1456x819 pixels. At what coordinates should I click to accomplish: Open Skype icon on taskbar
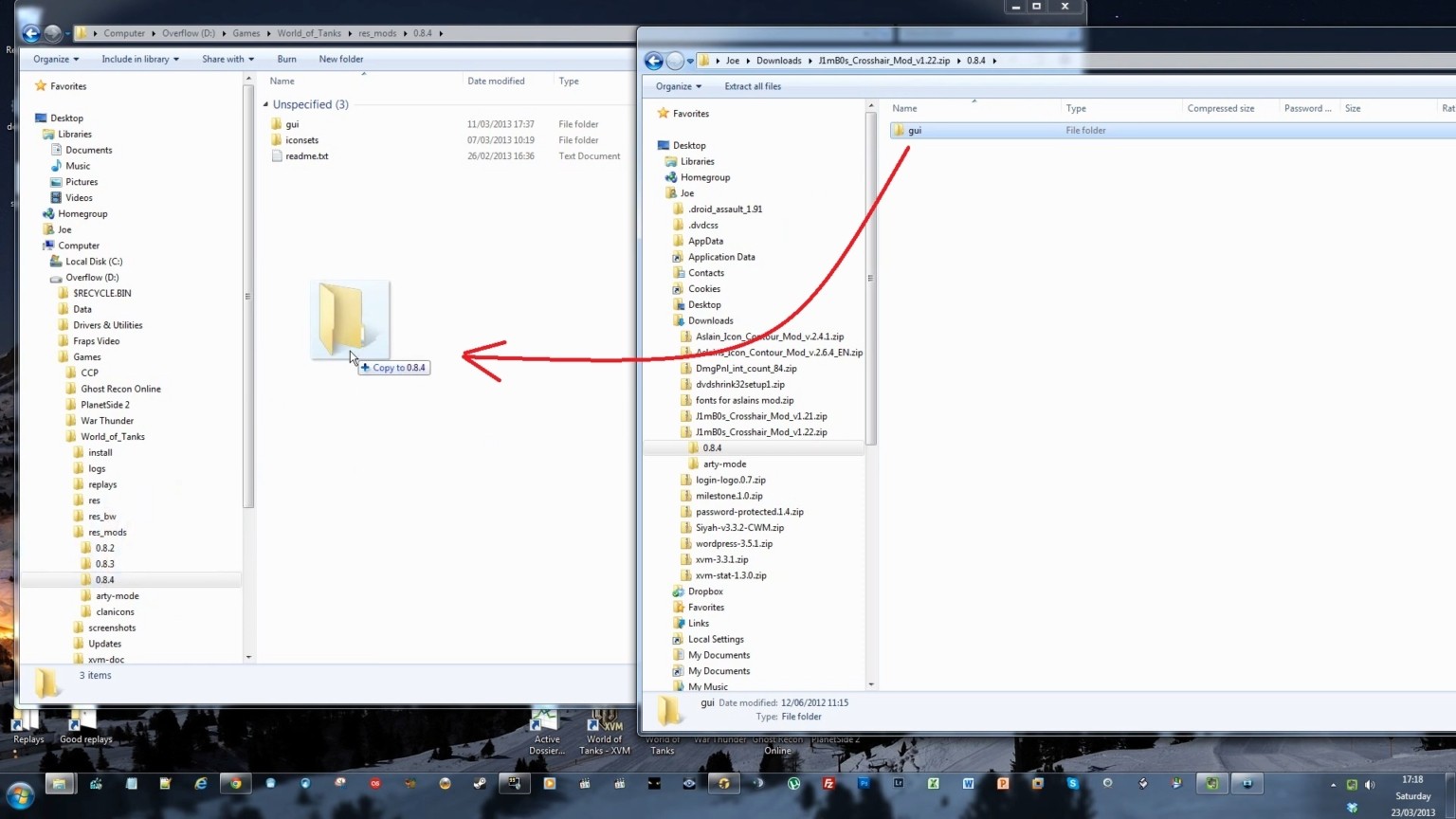pyautogui.click(x=1072, y=784)
